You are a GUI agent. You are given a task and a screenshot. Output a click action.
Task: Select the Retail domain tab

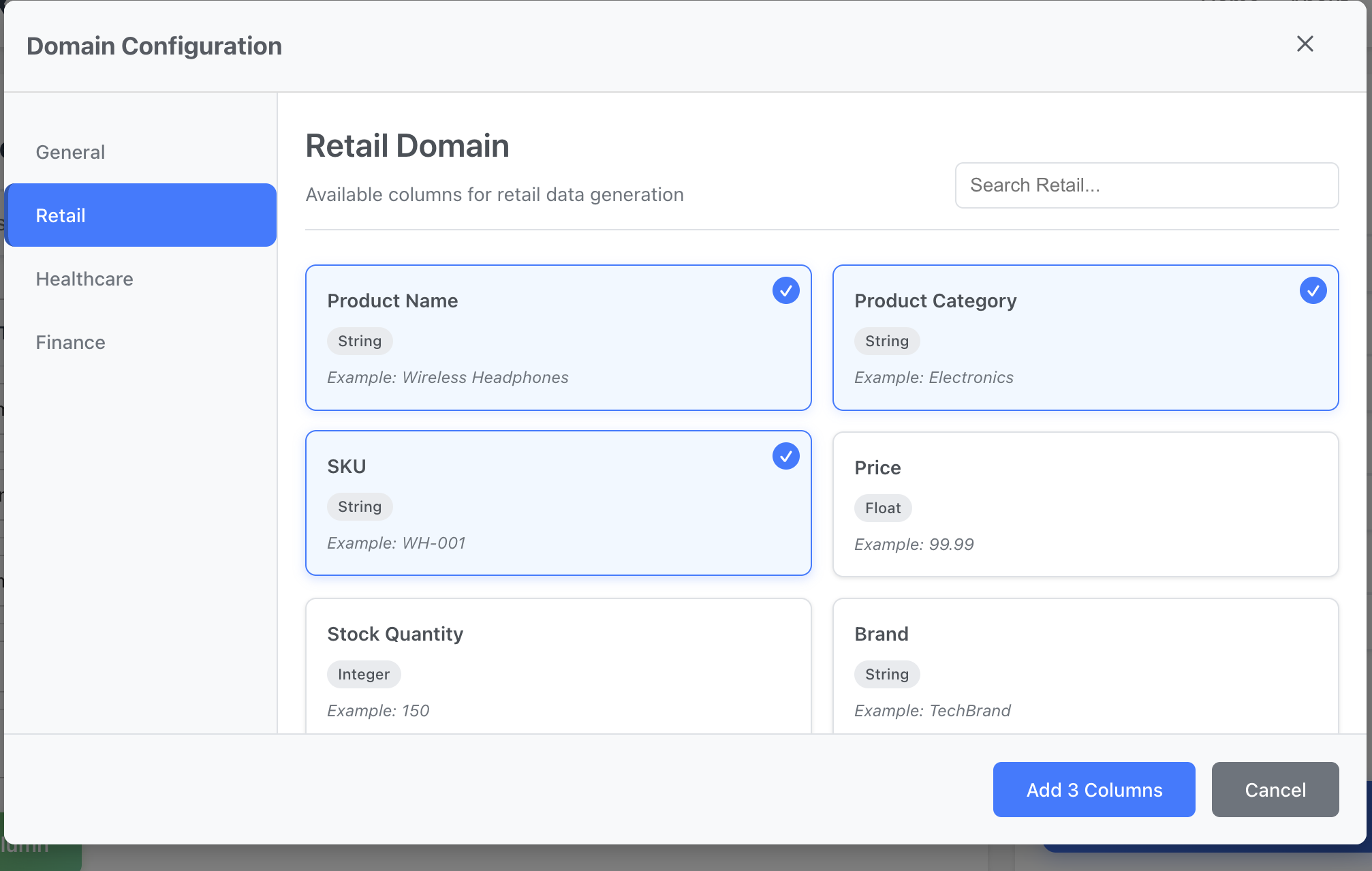point(140,215)
